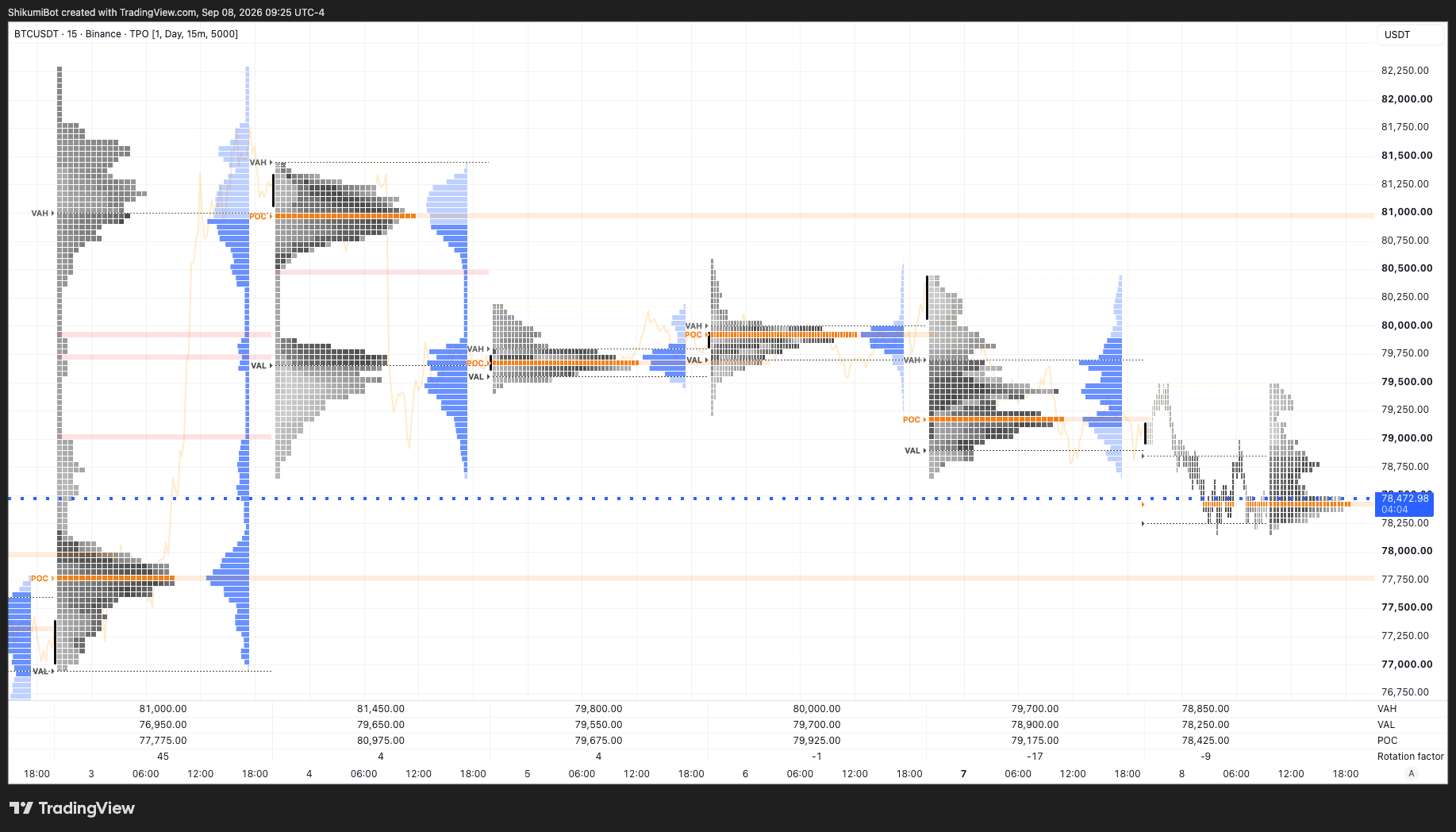Click the 79,650.00 VAL table value
The width and height of the screenshot is (1456, 832).
pos(381,725)
